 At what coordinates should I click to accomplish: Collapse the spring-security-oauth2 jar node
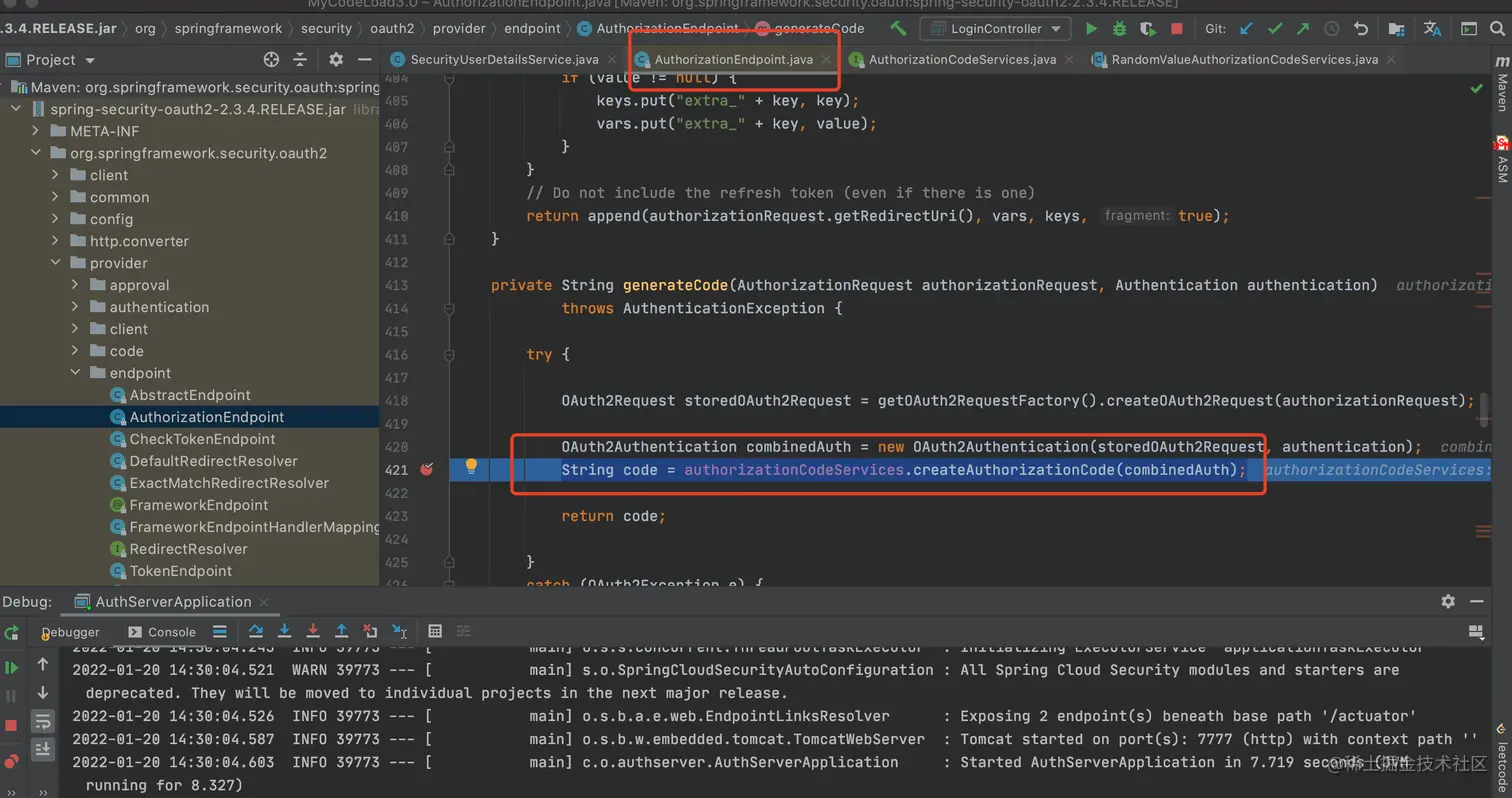coord(16,109)
